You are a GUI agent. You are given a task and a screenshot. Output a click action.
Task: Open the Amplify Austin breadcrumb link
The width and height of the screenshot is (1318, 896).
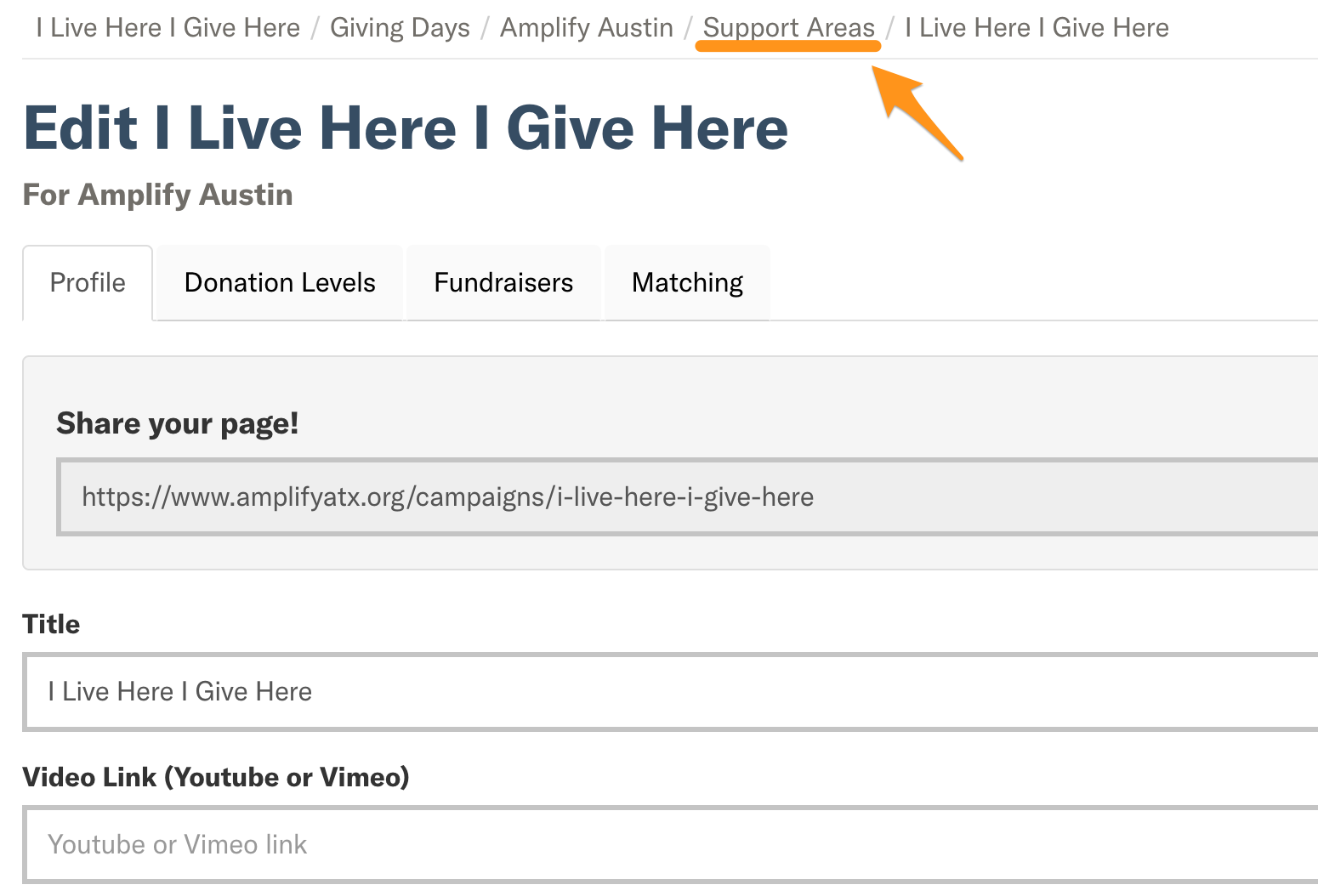[x=586, y=28]
